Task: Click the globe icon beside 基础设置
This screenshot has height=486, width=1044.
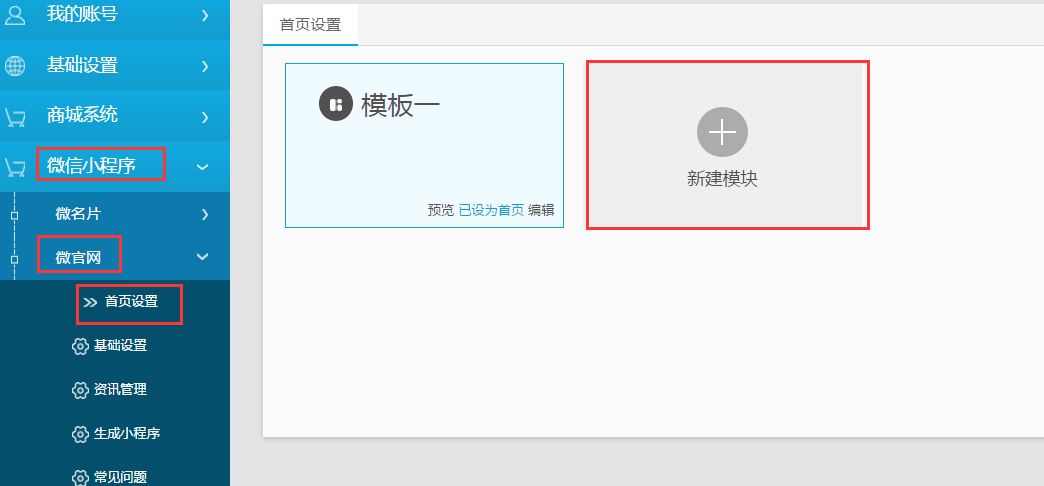Action: click(15, 65)
